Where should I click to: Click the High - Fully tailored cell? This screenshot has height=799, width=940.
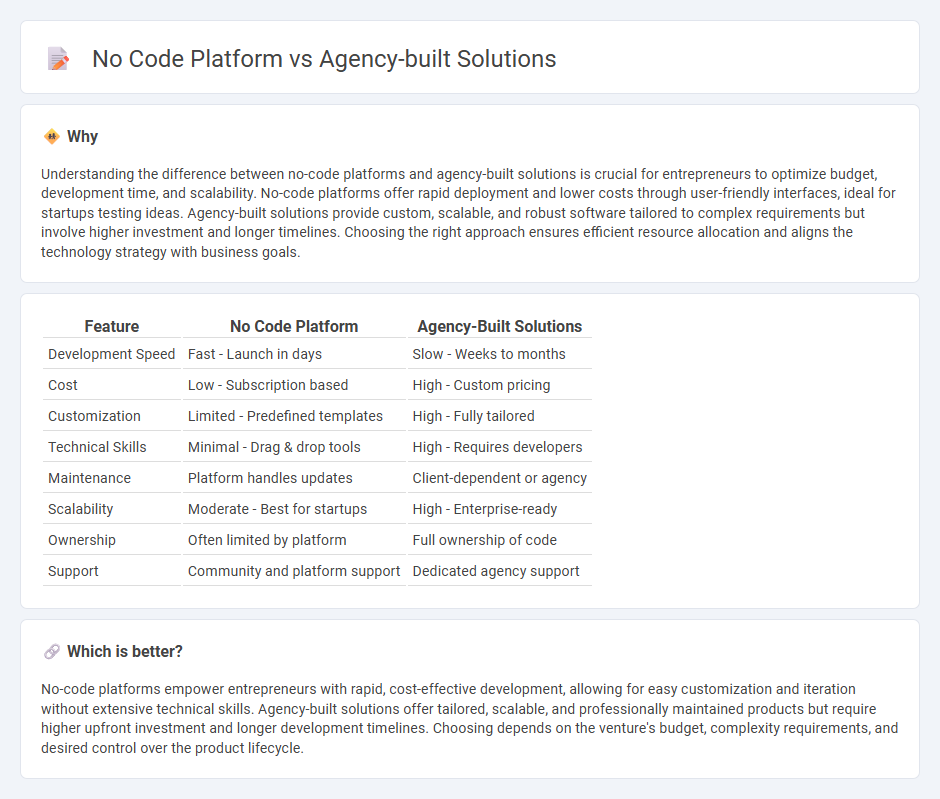tap(499, 416)
